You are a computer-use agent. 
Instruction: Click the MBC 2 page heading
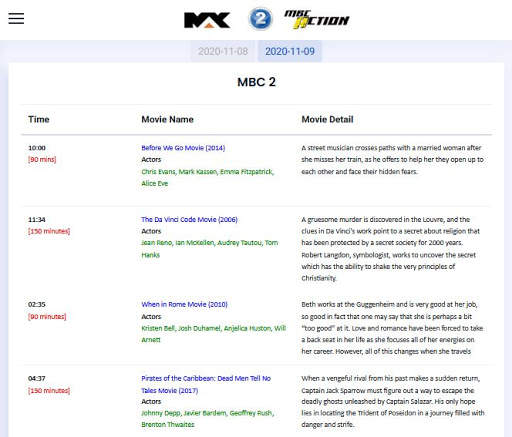pyautogui.click(x=256, y=82)
